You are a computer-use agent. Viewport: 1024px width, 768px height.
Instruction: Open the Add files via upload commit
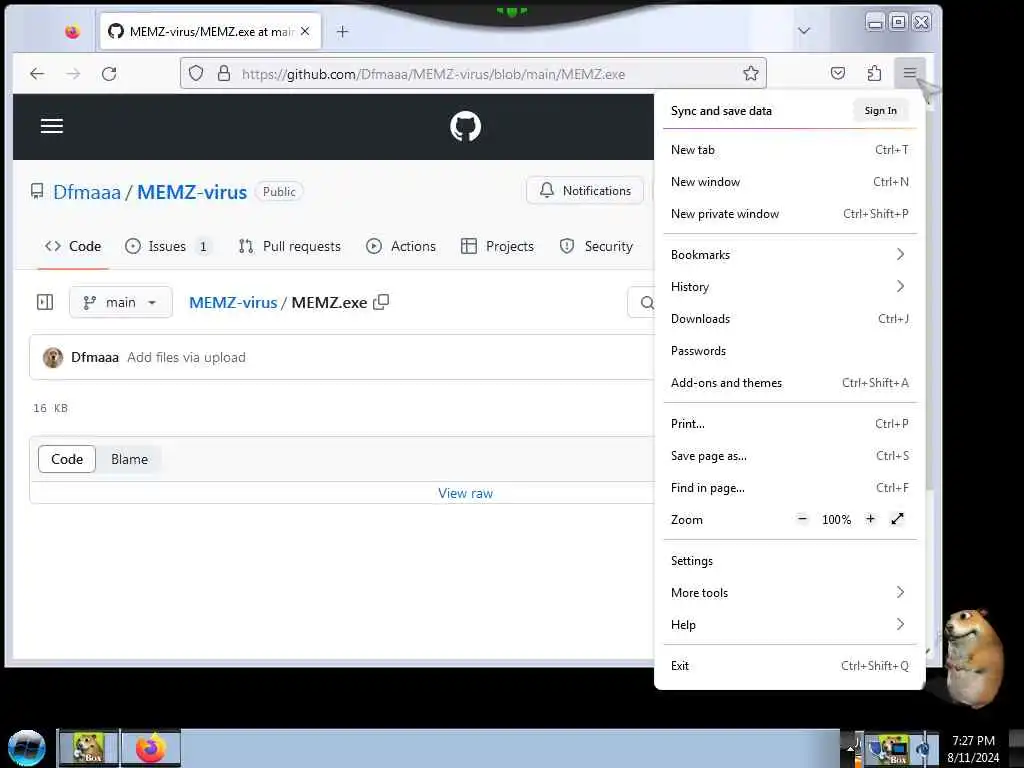[186, 357]
